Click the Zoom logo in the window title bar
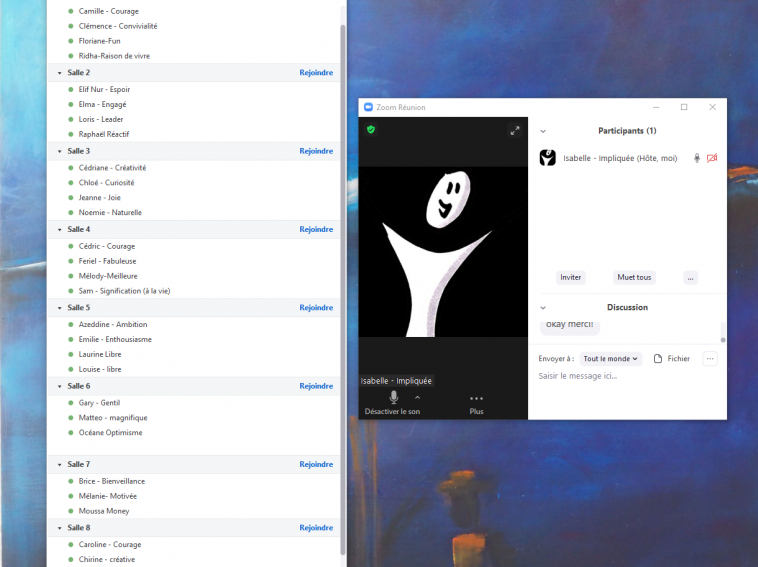The height and width of the screenshot is (567, 758). coord(368,107)
